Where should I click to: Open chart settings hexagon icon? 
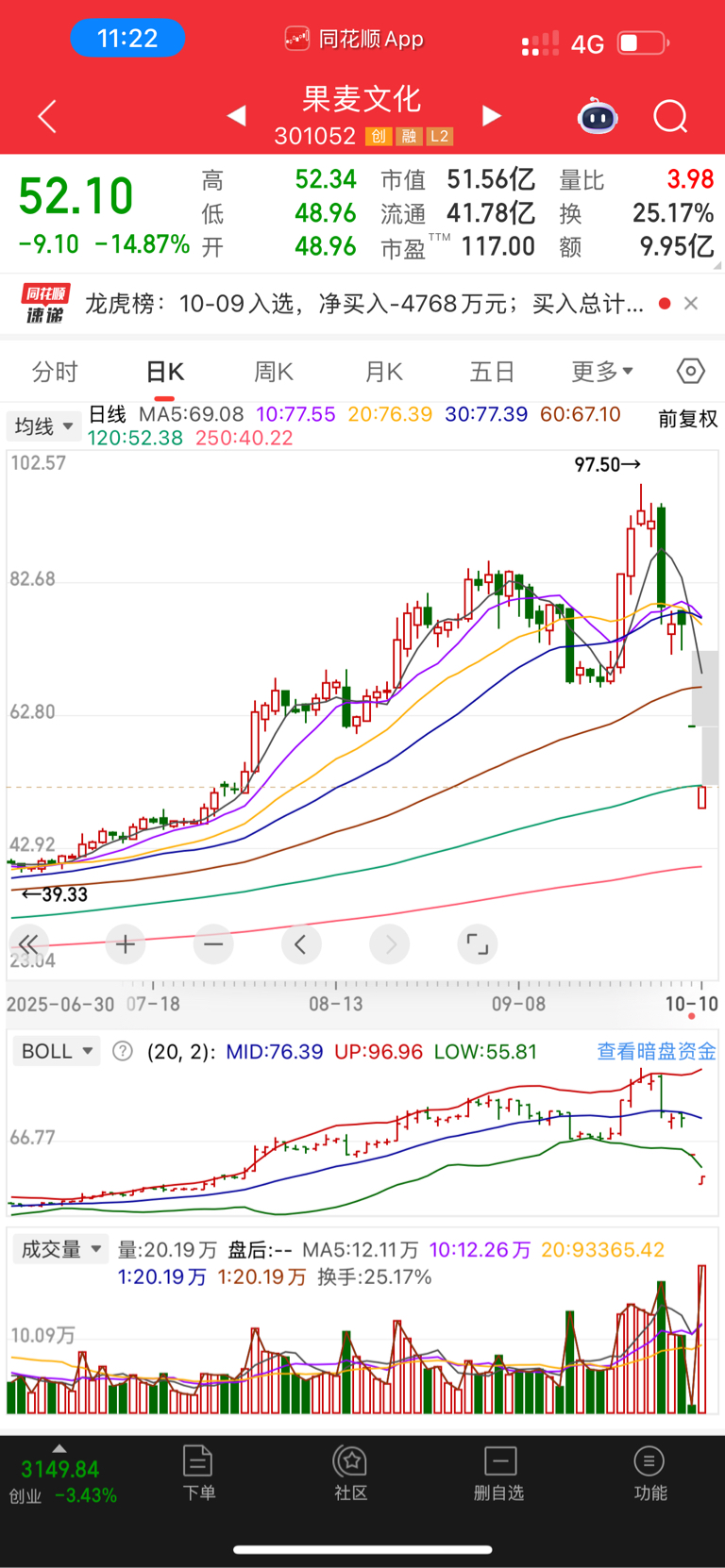tap(691, 371)
